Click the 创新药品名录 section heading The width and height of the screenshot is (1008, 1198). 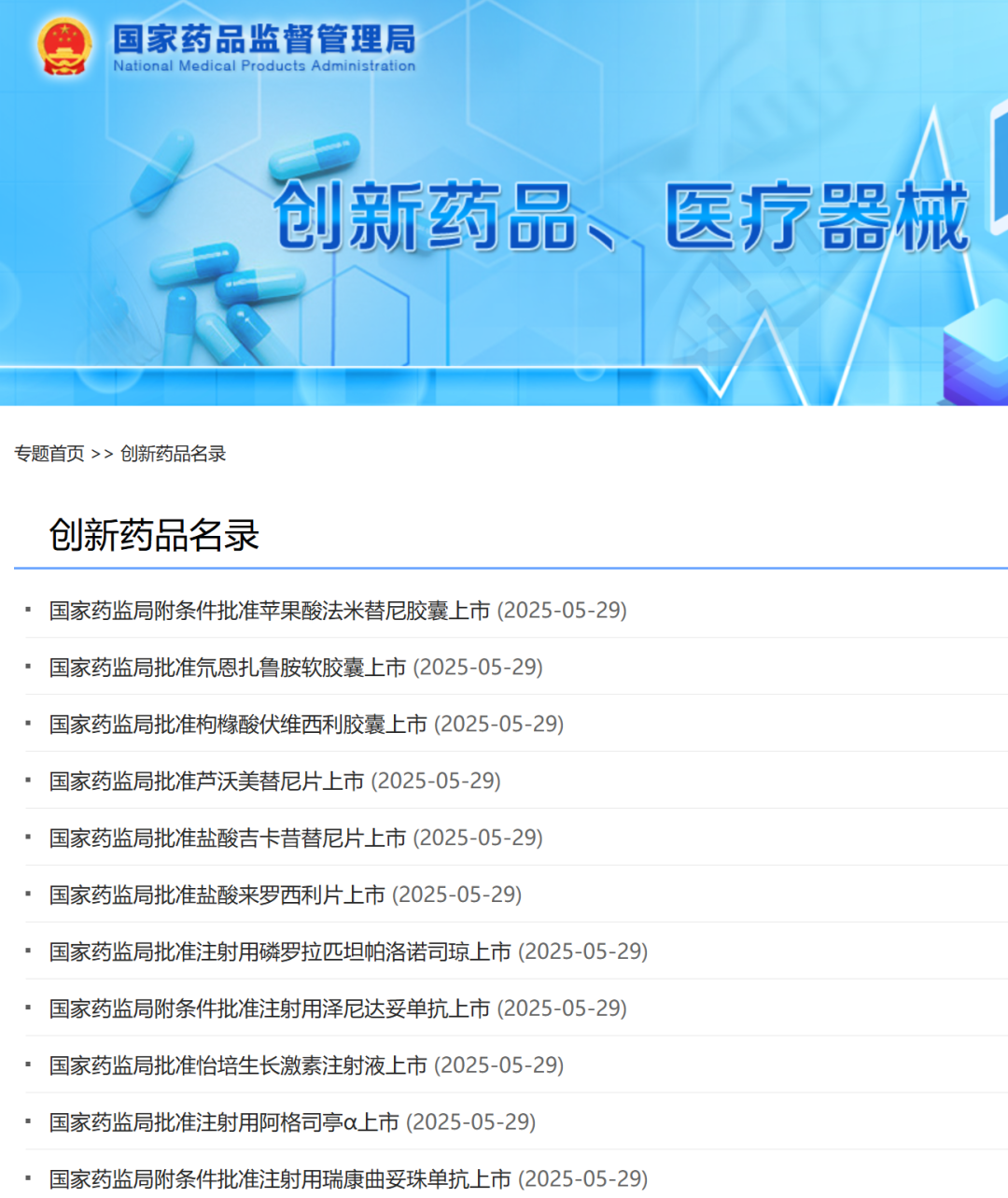click(x=154, y=535)
